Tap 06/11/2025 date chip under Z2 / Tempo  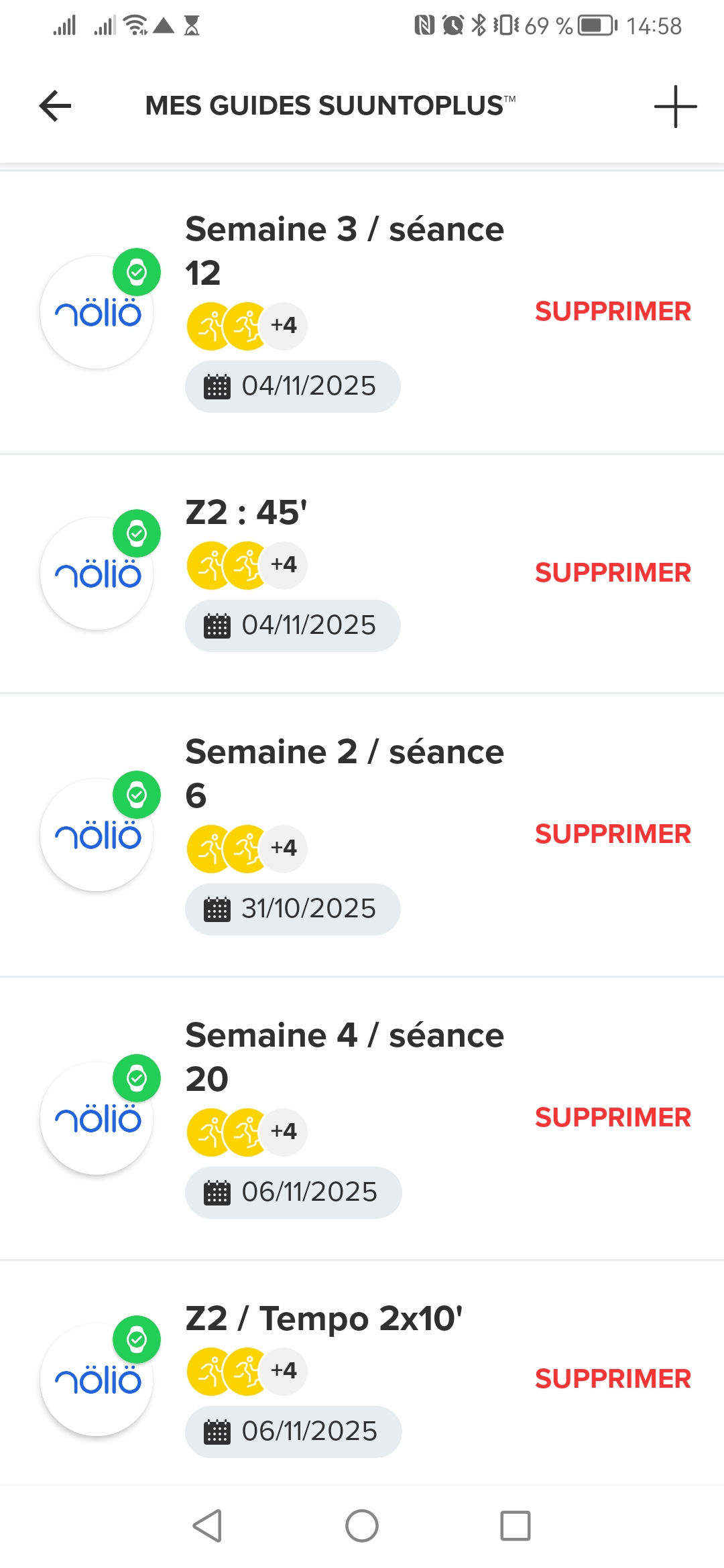click(x=293, y=1431)
